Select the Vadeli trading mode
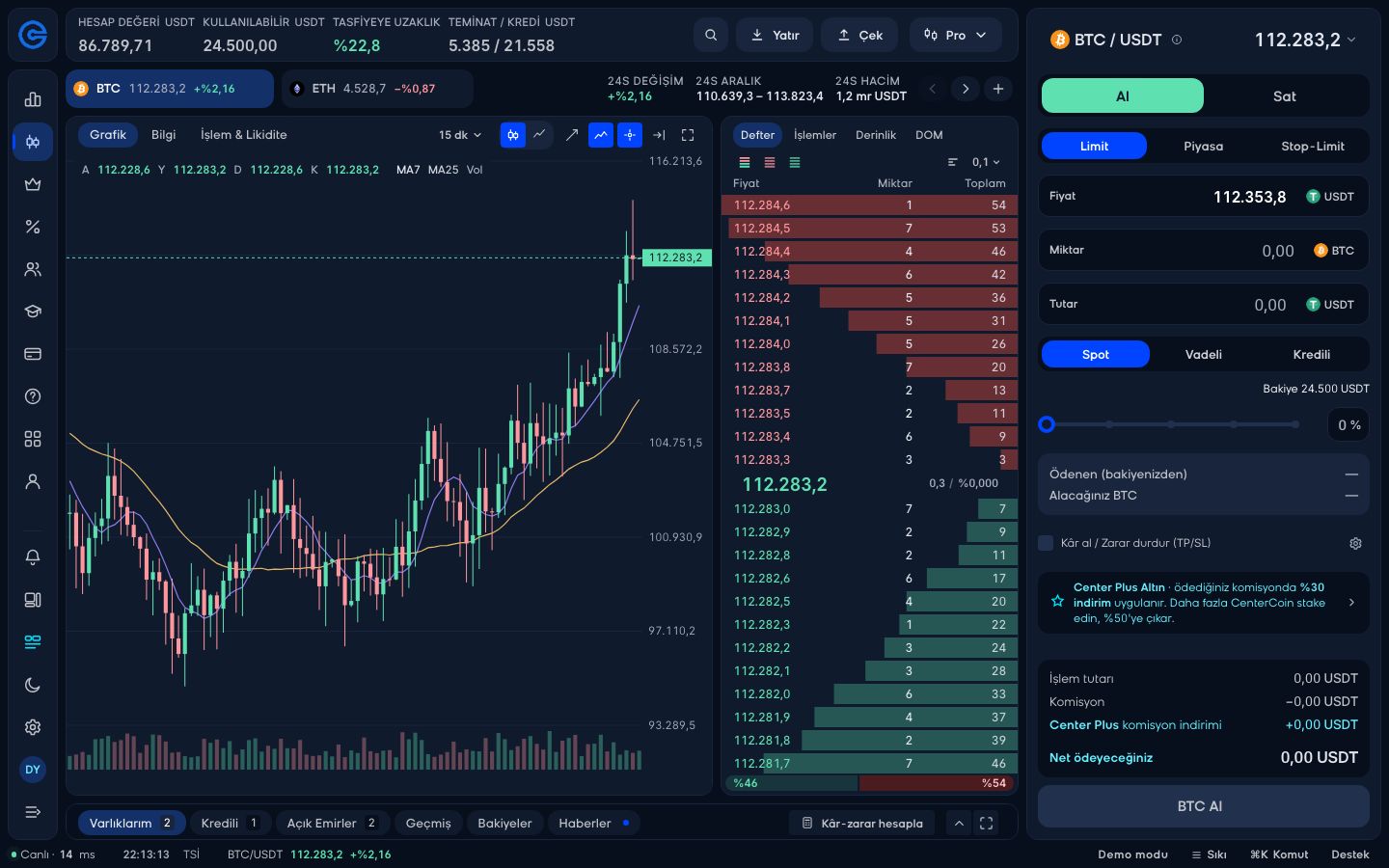The image size is (1389, 868). pyautogui.click(x=1204, y=354)
